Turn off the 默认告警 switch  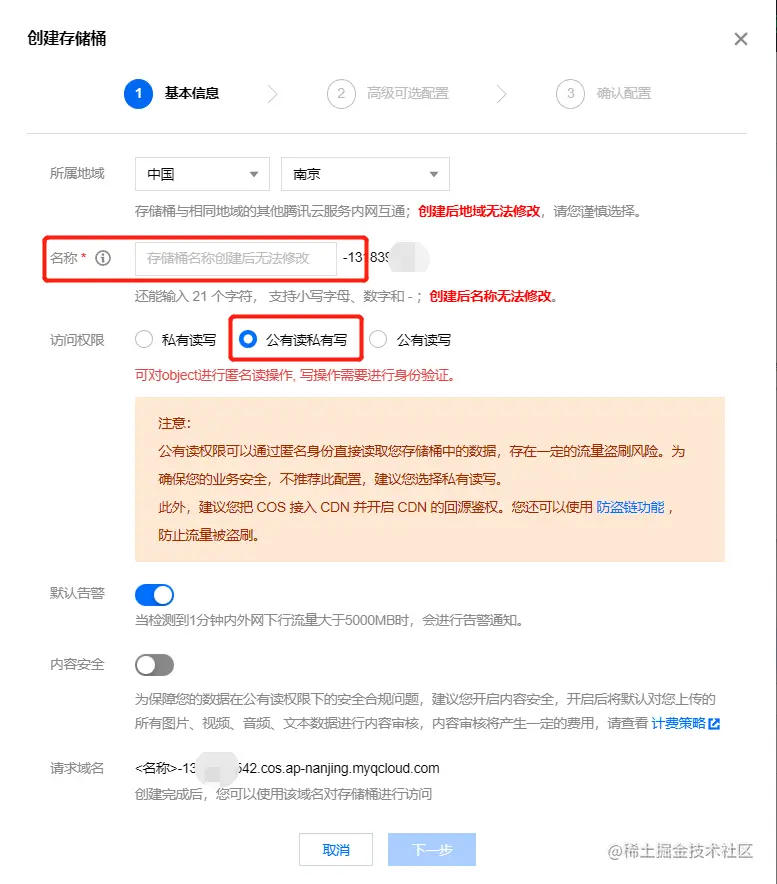pyautogui.click(x=154, y=595)
